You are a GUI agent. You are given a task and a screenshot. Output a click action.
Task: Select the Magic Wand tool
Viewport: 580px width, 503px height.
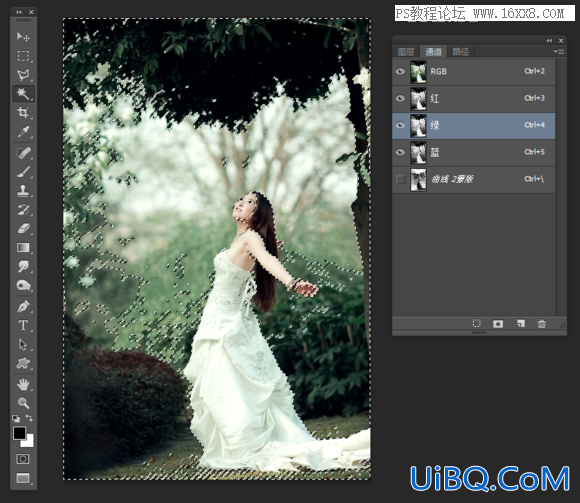click(x=23, y=94)
